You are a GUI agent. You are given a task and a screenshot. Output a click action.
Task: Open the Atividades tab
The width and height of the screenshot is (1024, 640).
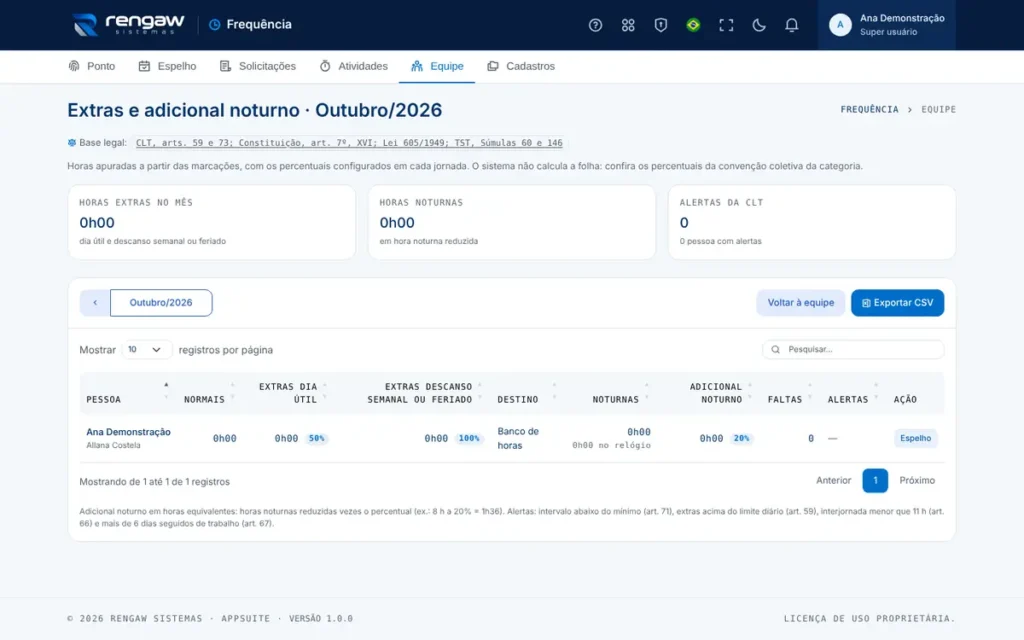coord(353,66)
